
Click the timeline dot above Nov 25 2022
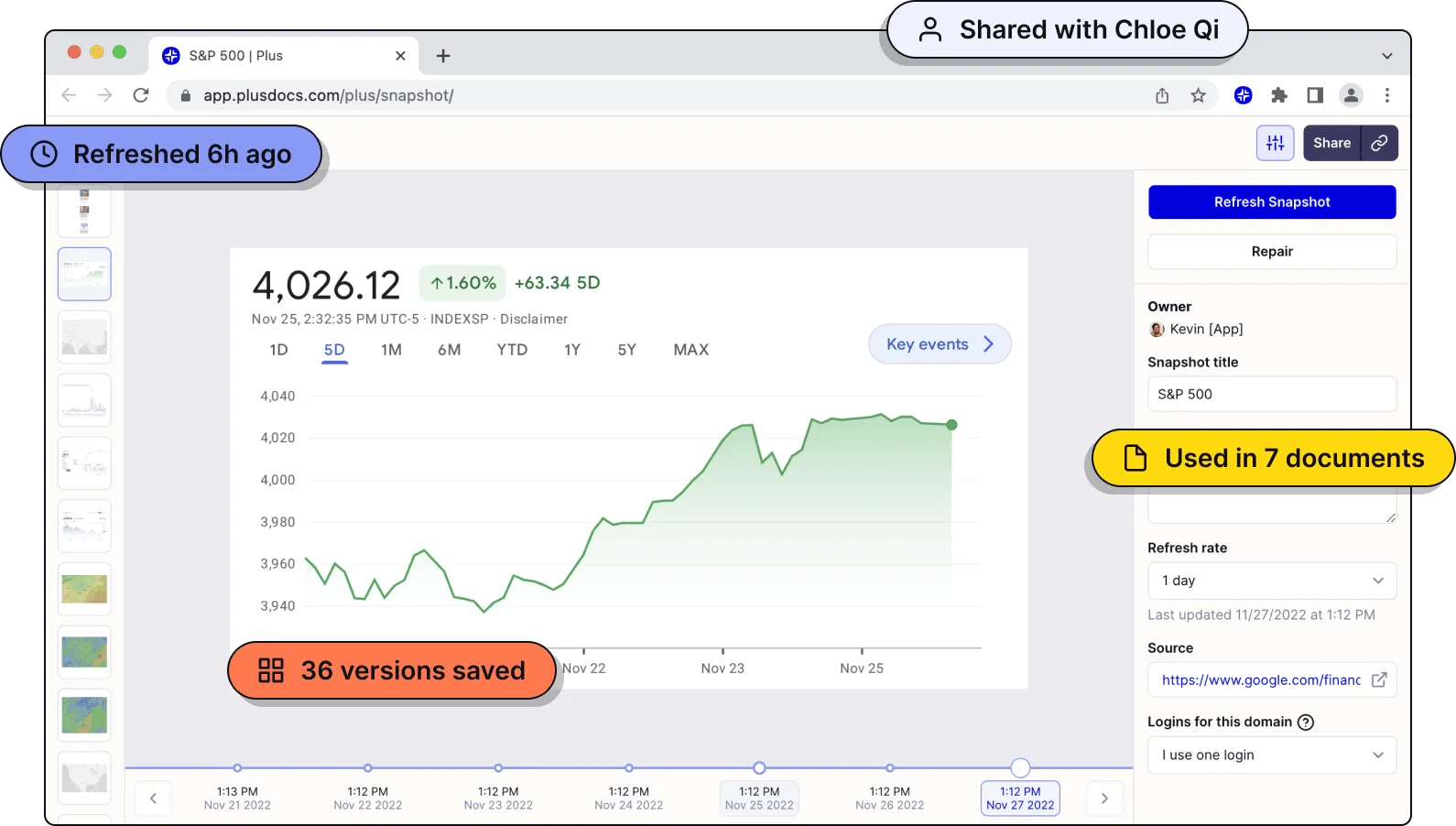759,768
